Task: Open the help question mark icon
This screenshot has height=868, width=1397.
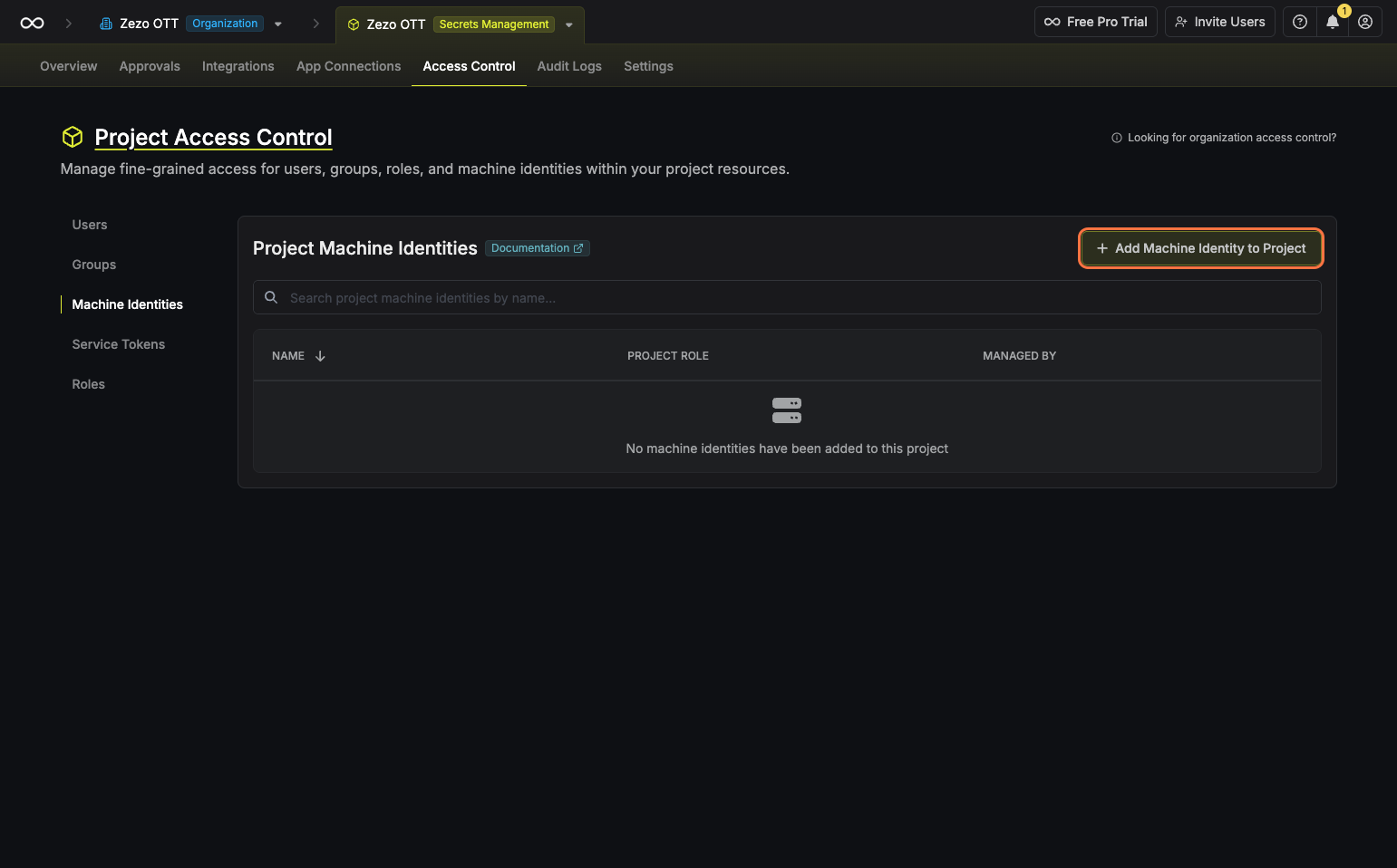Action: [x=1299, y=22]
